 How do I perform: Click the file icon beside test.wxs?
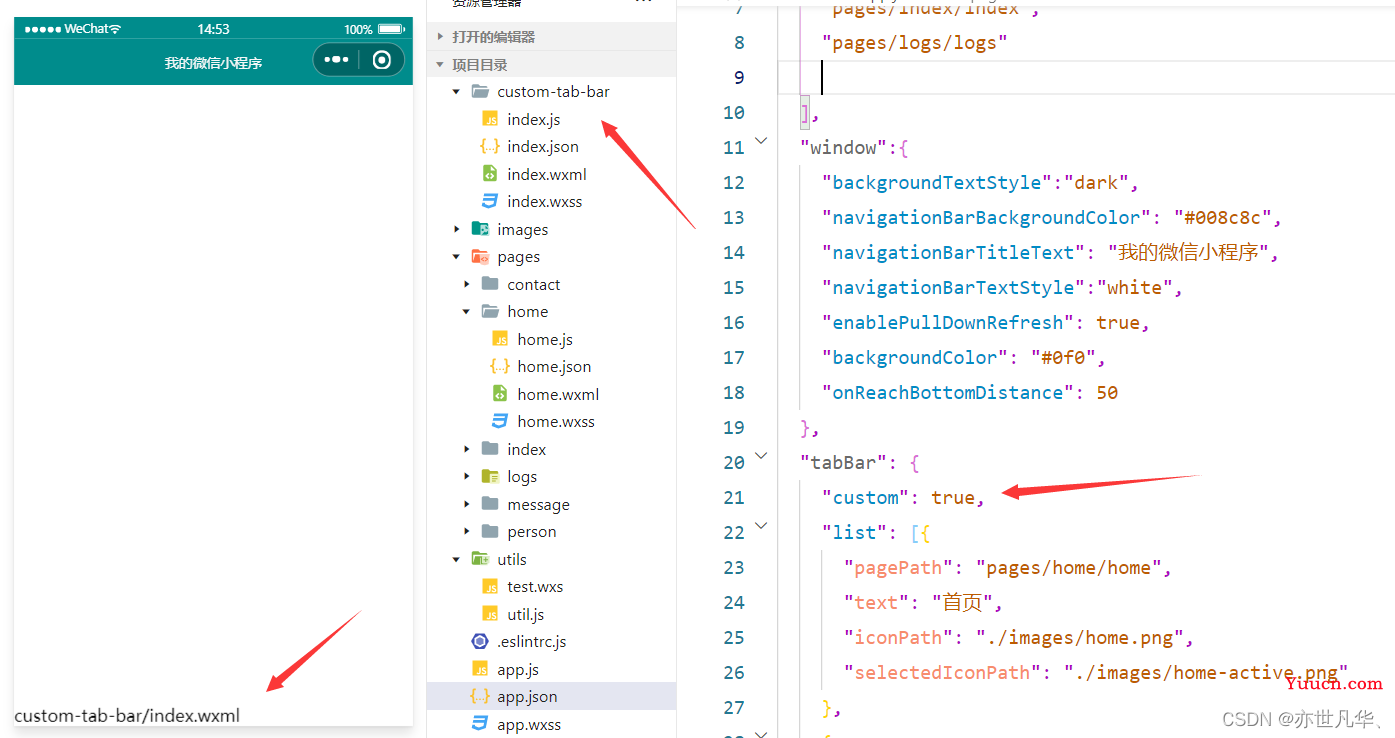pyautogui.click(x=490, y=586)
